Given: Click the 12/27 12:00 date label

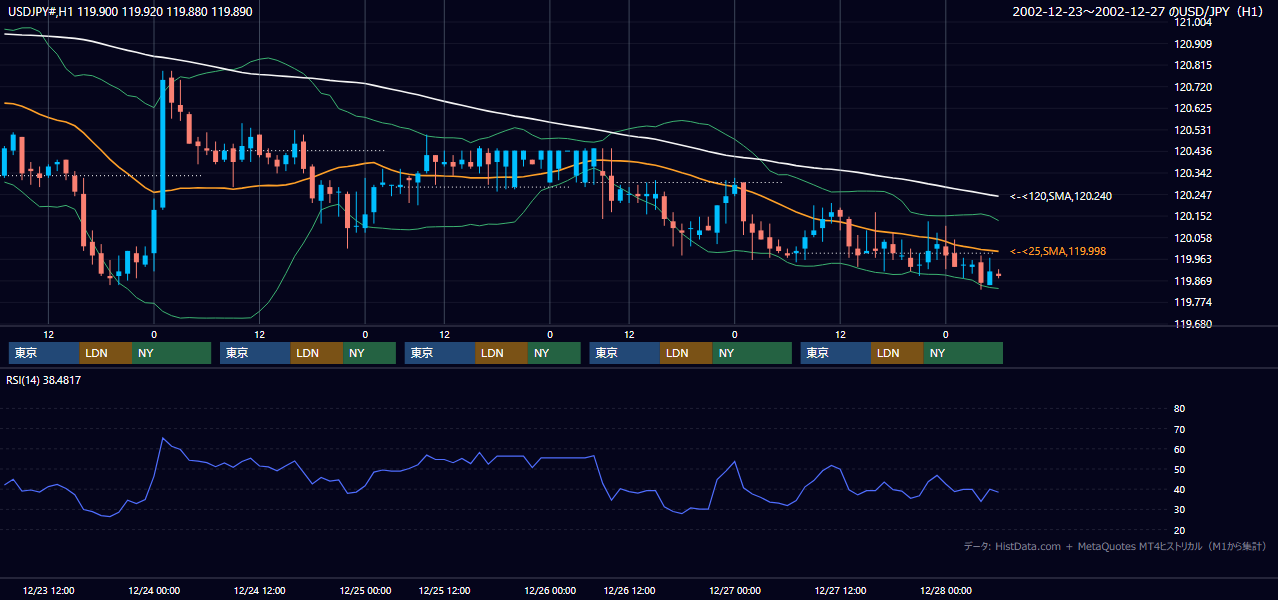Looking at the screenshot, I should [841, 590].
